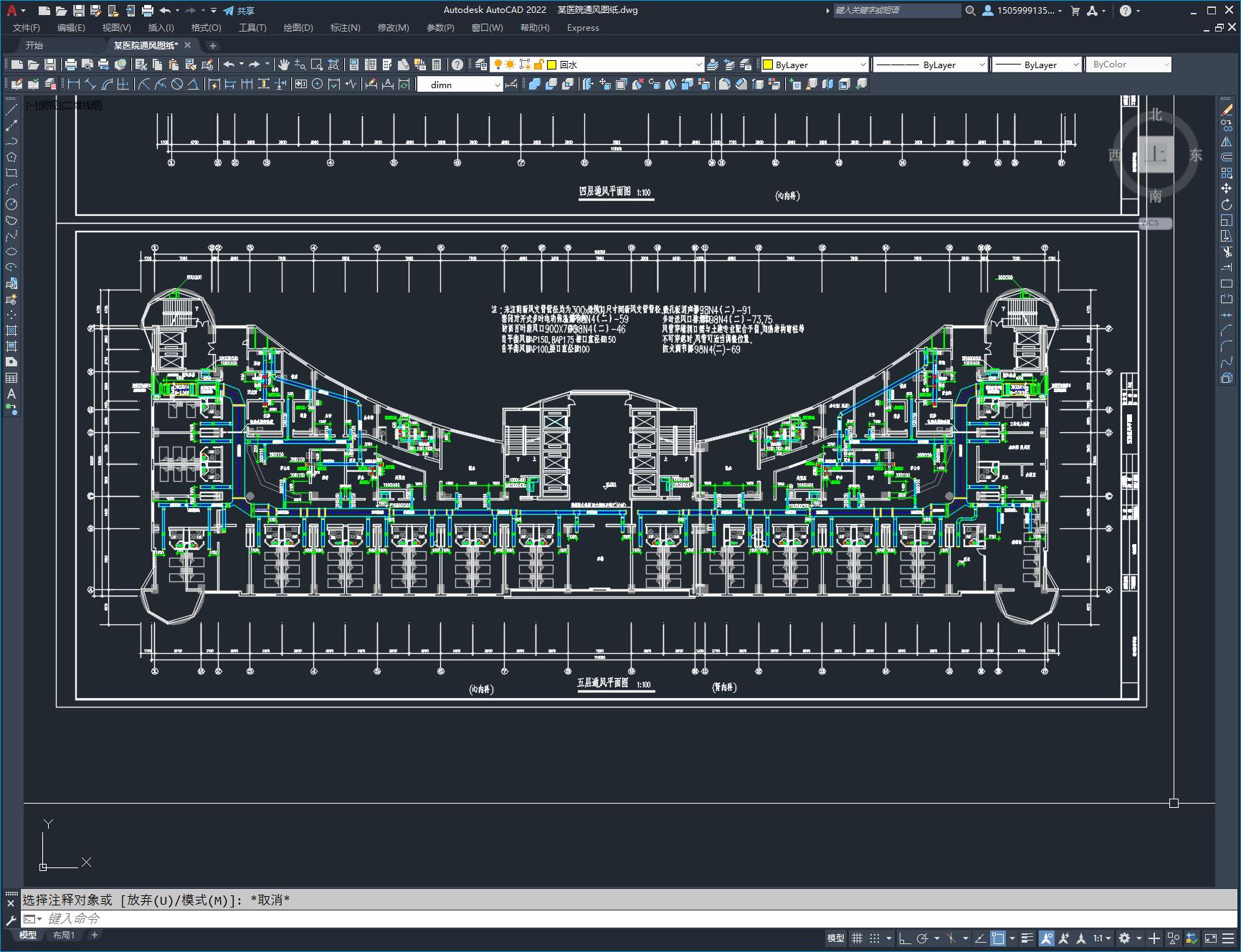Toggle drawing grid display in status bar
This screenshot has height=952, width=1241.
[857, 938]
